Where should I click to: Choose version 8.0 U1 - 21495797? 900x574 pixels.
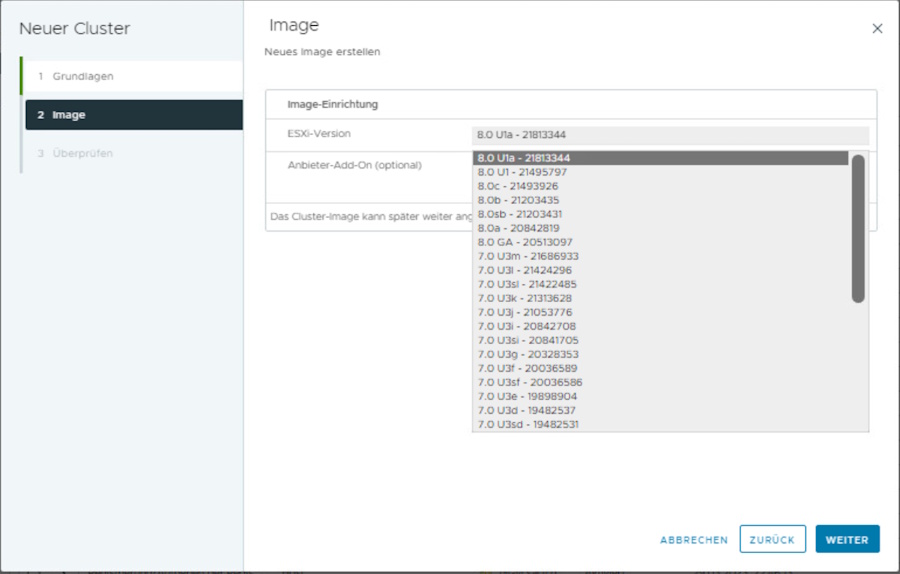point(660,172)
